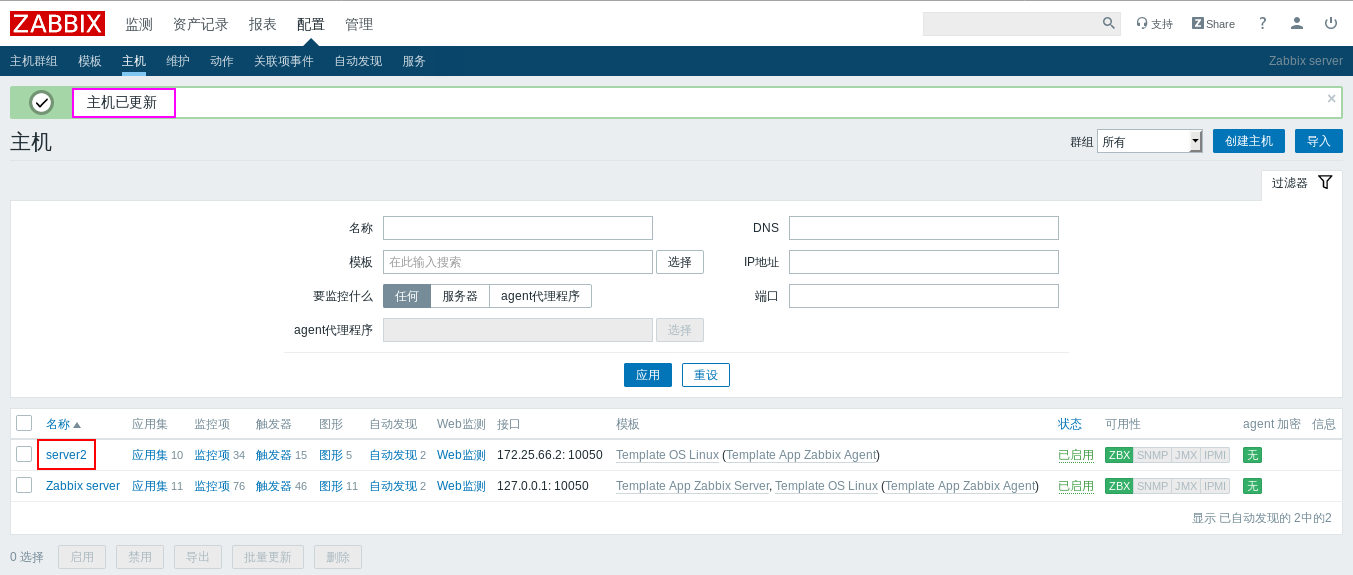Click IPMI availability badge for server2
The height and width of the screenshot is (575, 1353).
coord(1215,455)
